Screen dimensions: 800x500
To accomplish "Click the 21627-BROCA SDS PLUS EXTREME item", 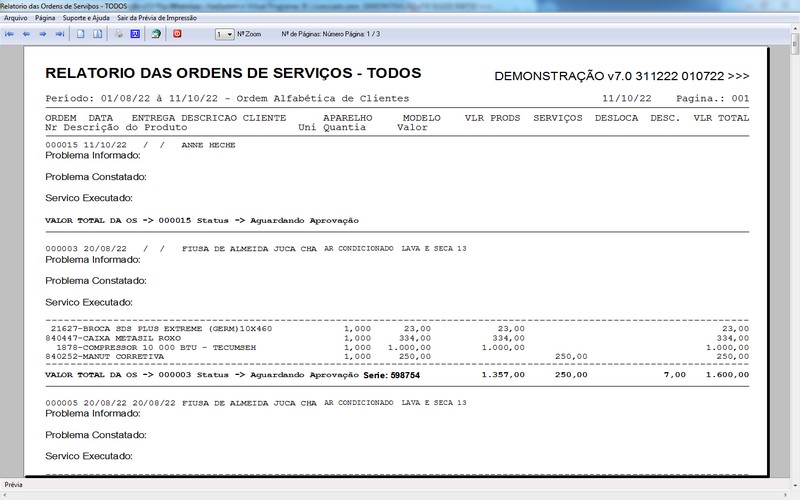I will pyautogui.click(x=161, y=329).
